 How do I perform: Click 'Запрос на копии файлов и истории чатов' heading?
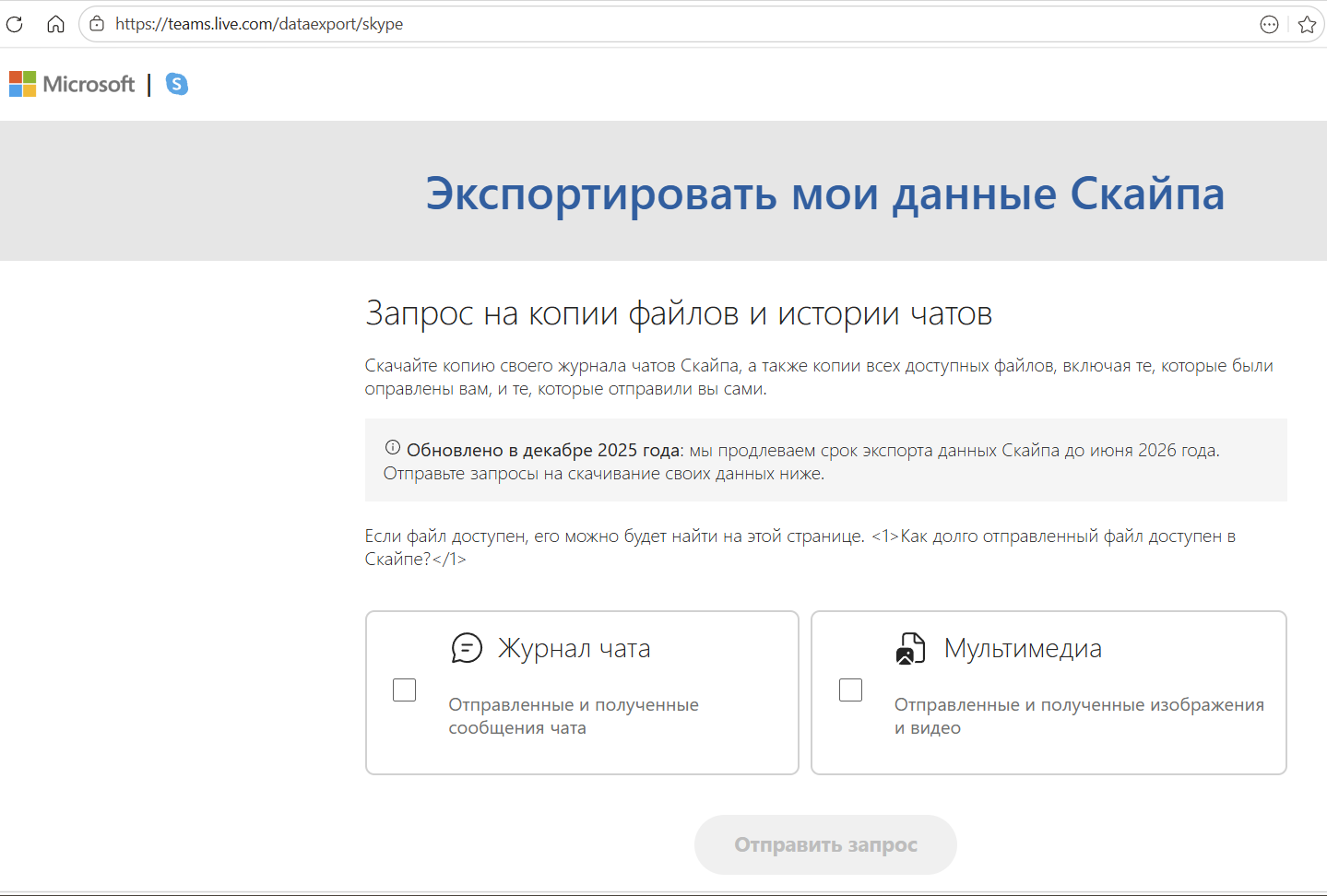point(679,313)
